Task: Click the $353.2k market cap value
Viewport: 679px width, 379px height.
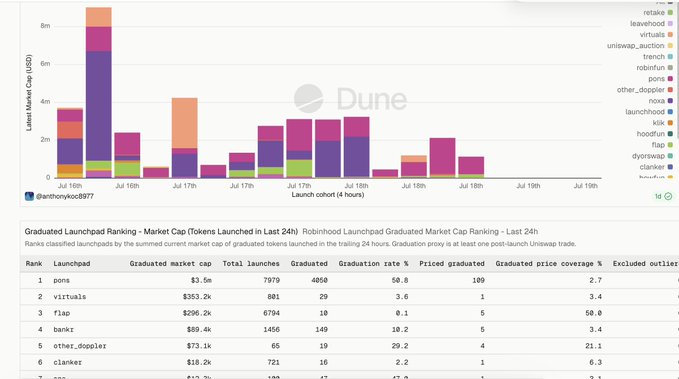Action: 197,297
